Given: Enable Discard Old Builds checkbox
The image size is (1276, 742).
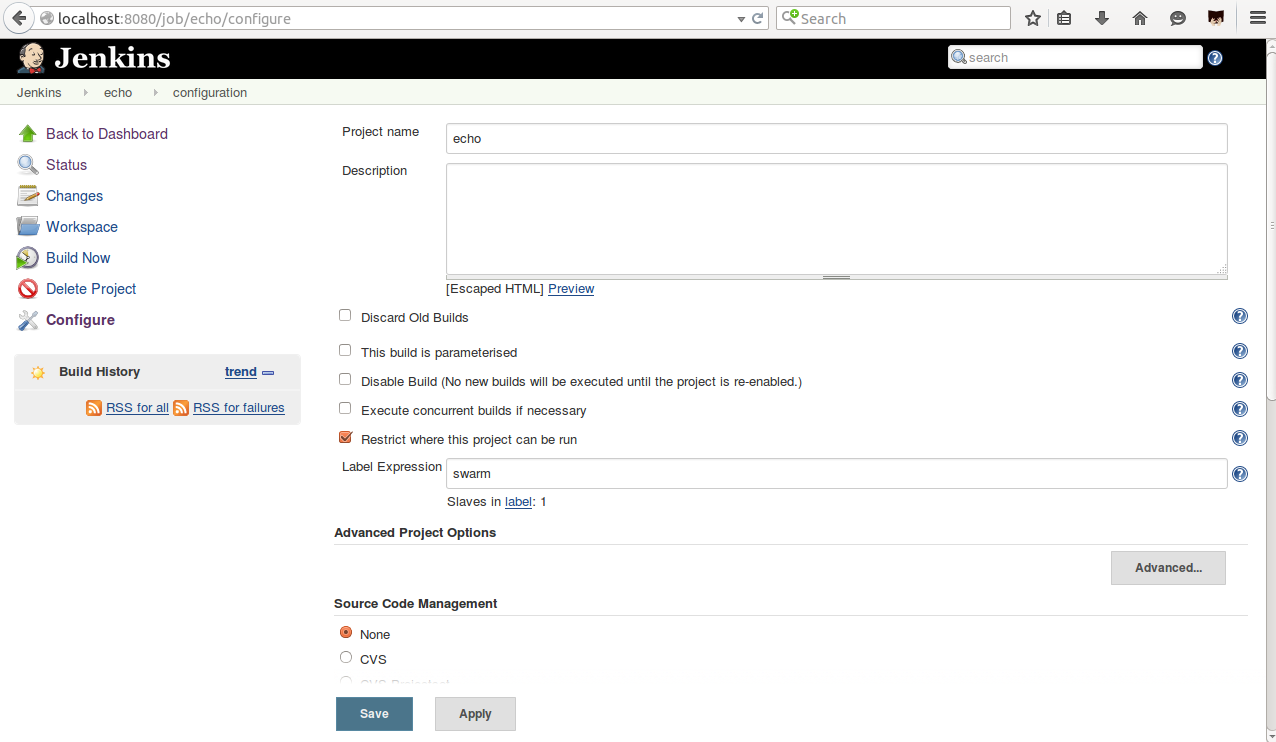Looking at the screenshot, I should click(x=345, y=316).
